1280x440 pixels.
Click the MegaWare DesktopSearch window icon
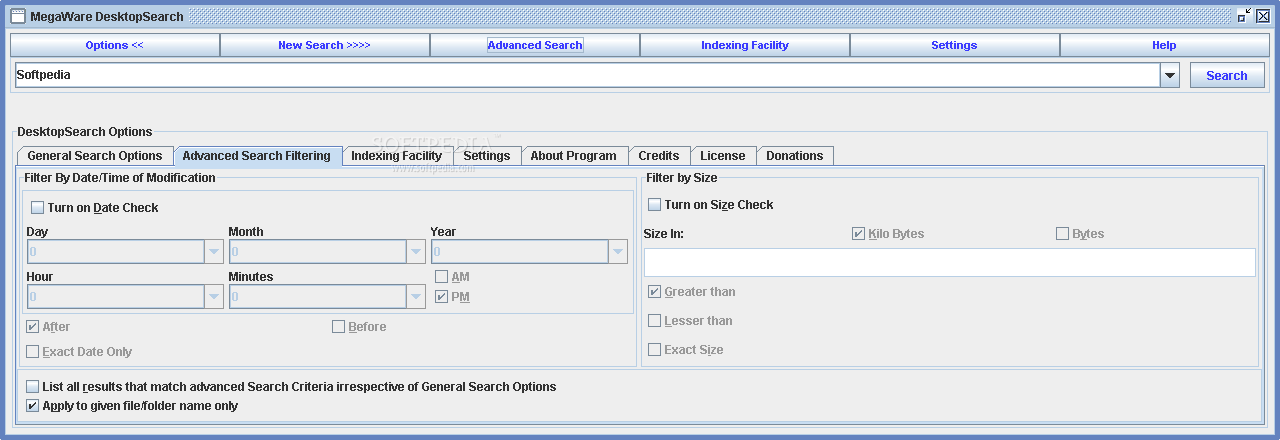pyautogui.click(x=17, y=16)
